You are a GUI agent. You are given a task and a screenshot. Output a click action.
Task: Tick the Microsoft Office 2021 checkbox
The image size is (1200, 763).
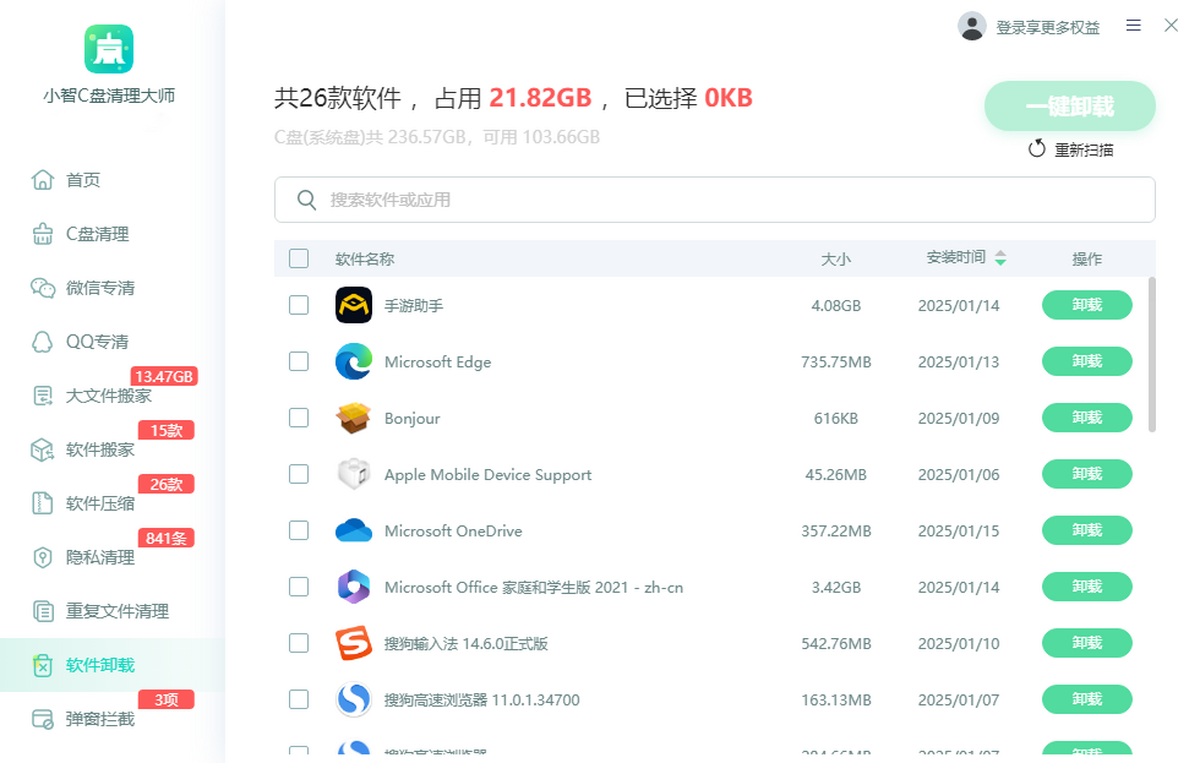point(299,587)
